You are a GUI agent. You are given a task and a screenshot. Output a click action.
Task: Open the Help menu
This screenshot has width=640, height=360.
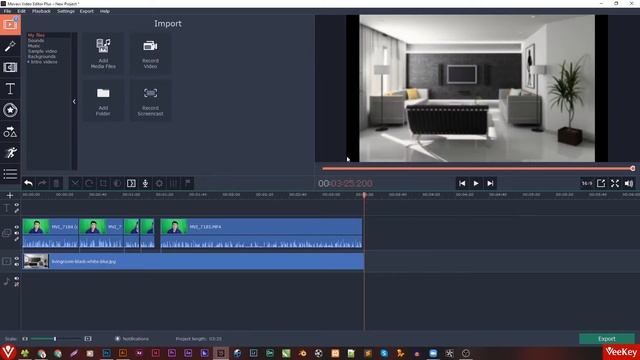click(105, 11)
